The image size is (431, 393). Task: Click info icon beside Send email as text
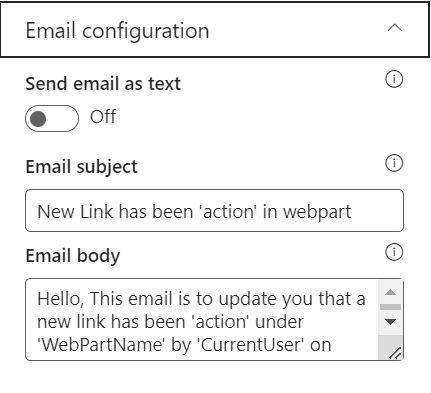click(394, 80)
